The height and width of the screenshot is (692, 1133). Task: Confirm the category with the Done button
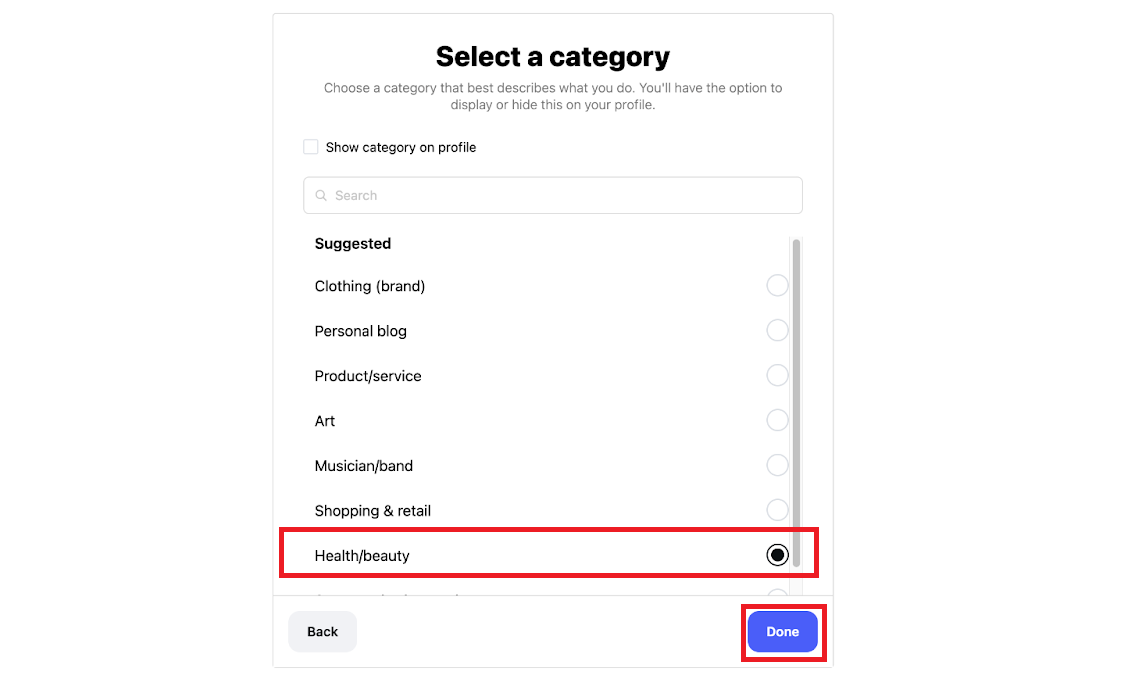pos(782,632)
